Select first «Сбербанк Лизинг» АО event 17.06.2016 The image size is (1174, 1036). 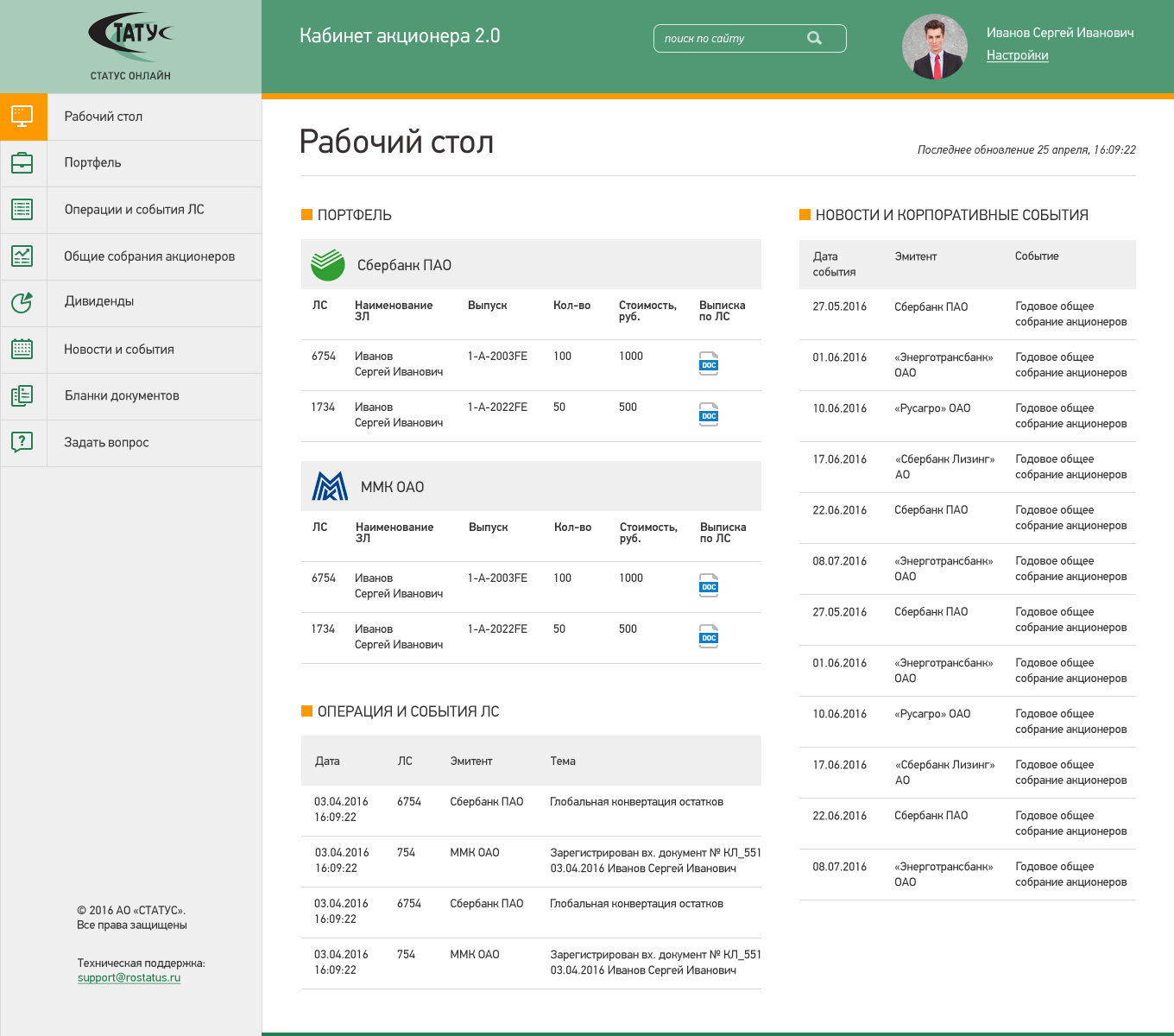coord(968,467)
